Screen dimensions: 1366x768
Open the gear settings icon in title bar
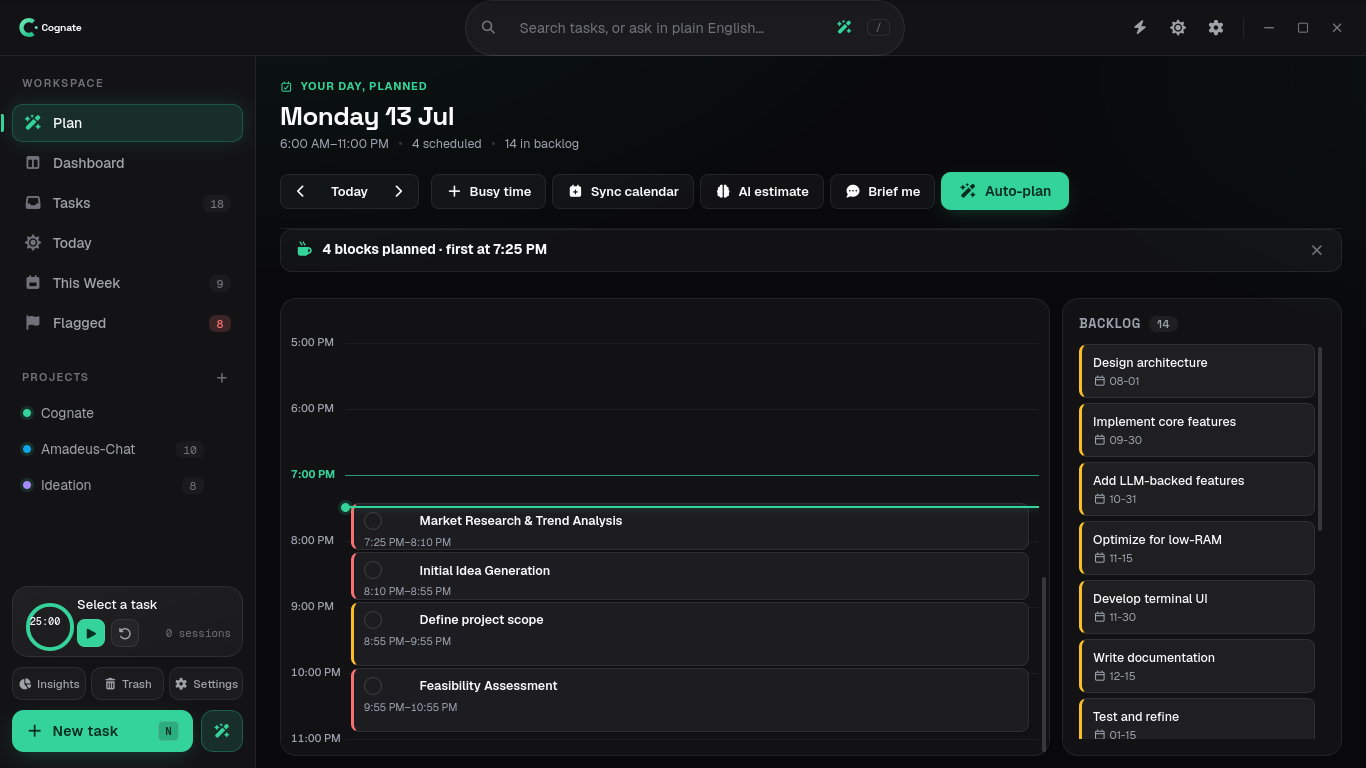point(1216,28)
